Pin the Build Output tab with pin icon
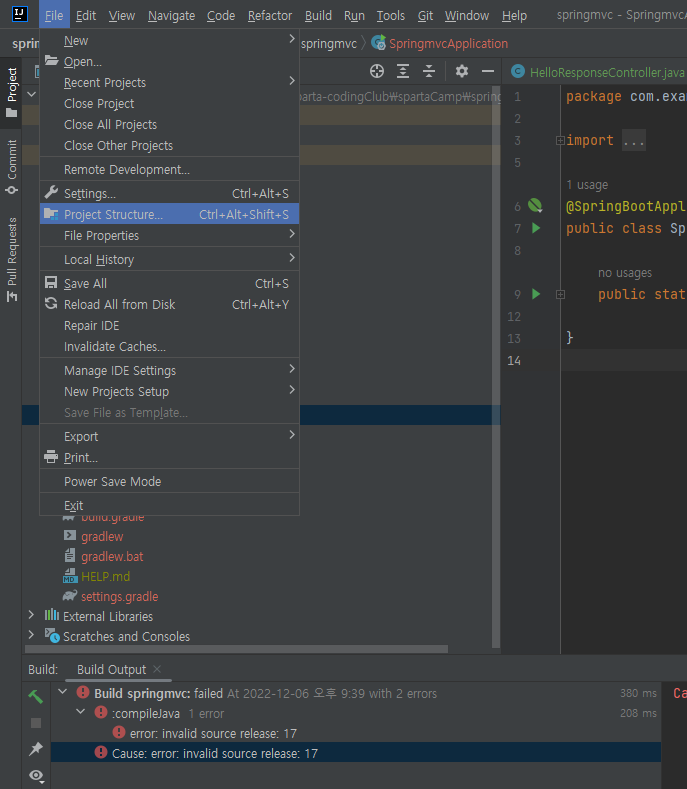The height and width of the screenshot is (789, 687). click(x=36, y=749)
